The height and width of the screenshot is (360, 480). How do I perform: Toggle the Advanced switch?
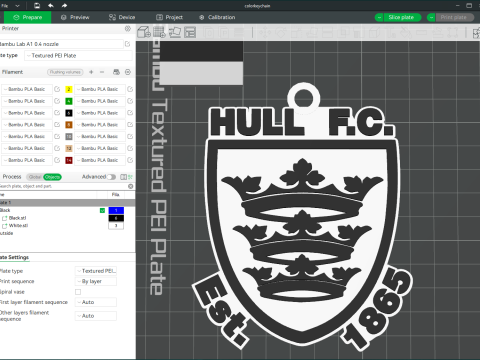(111, 177)
